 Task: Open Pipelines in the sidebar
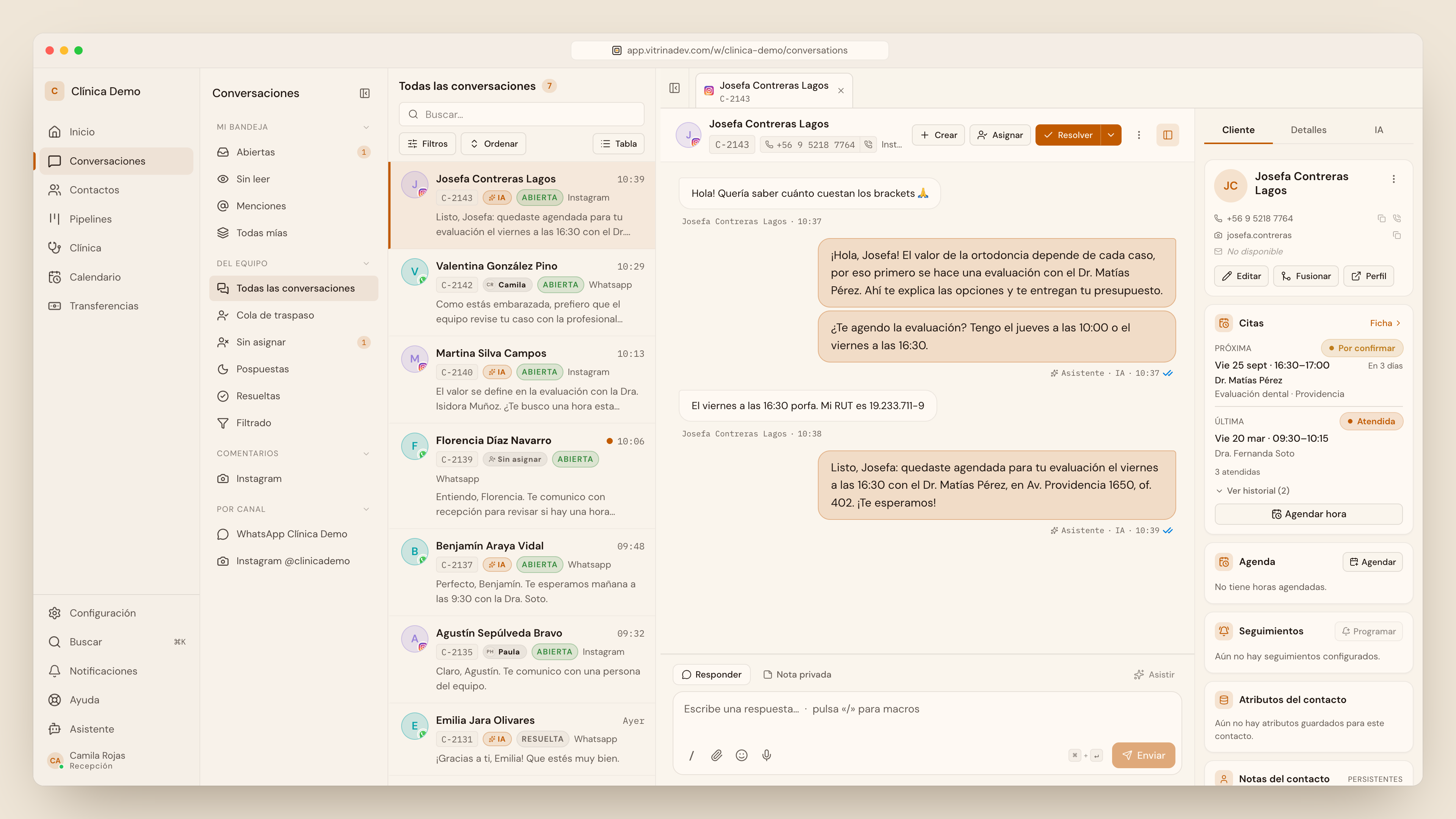click(x=116, y=219)
